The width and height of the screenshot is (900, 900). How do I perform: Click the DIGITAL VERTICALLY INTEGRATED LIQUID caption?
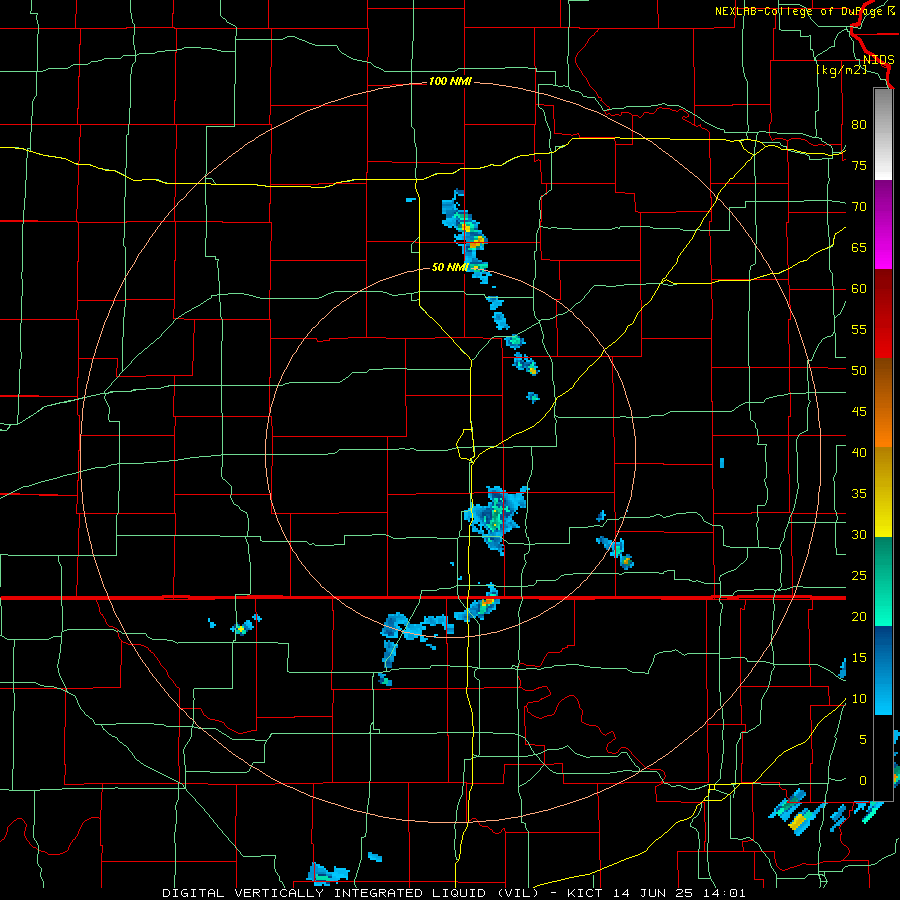pyautogui.click(x=328, y=893)
